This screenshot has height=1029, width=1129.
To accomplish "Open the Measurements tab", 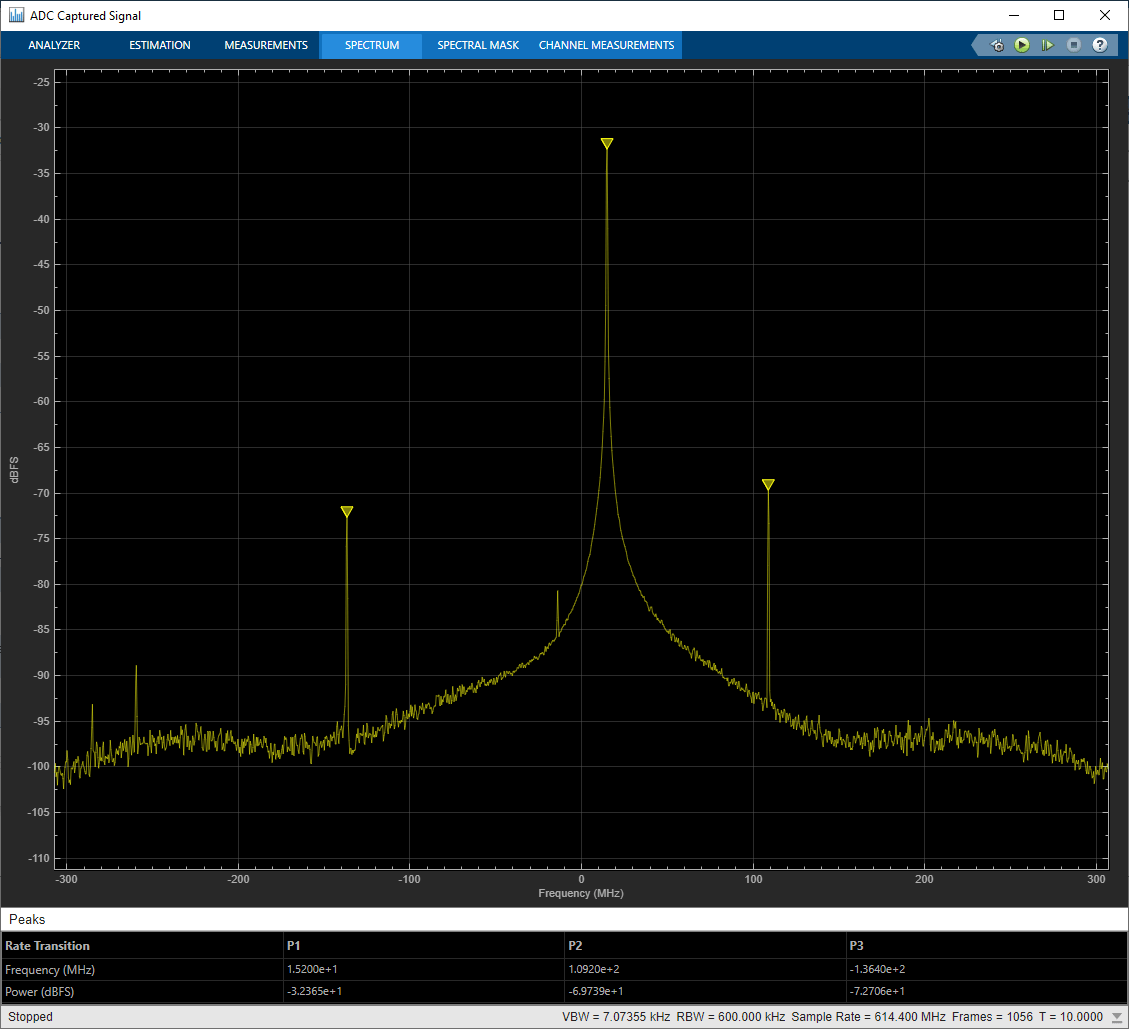I will point(266,45).
